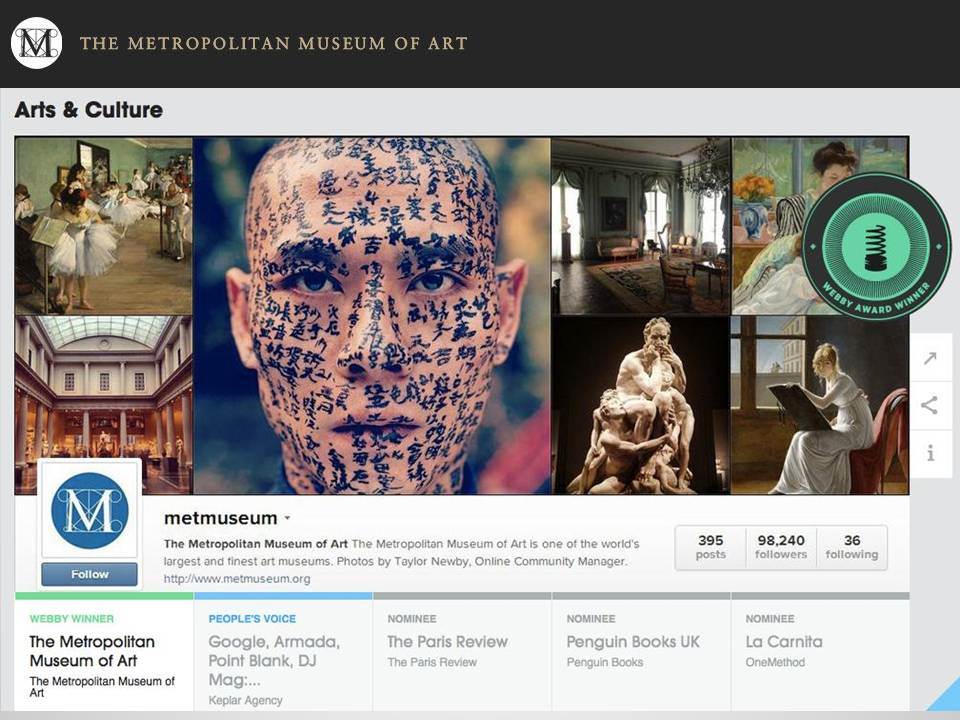Click The Metropolitan Museum of Art header title
The width and height of the screenshot is (960, 720).
274,43
